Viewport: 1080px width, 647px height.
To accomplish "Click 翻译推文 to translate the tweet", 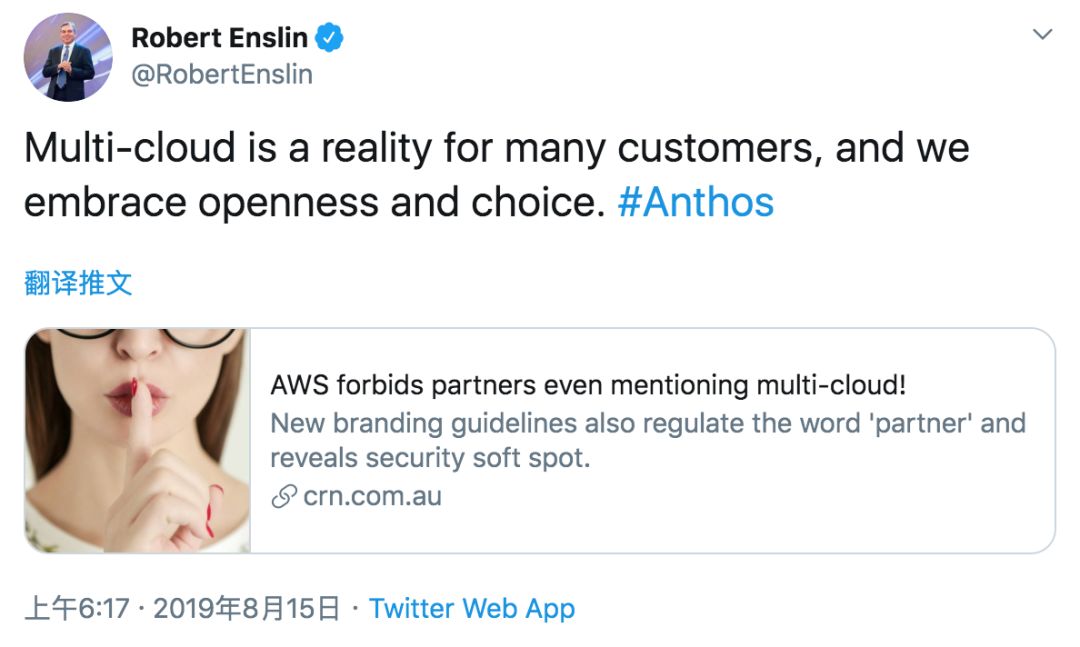I will 78,283.
